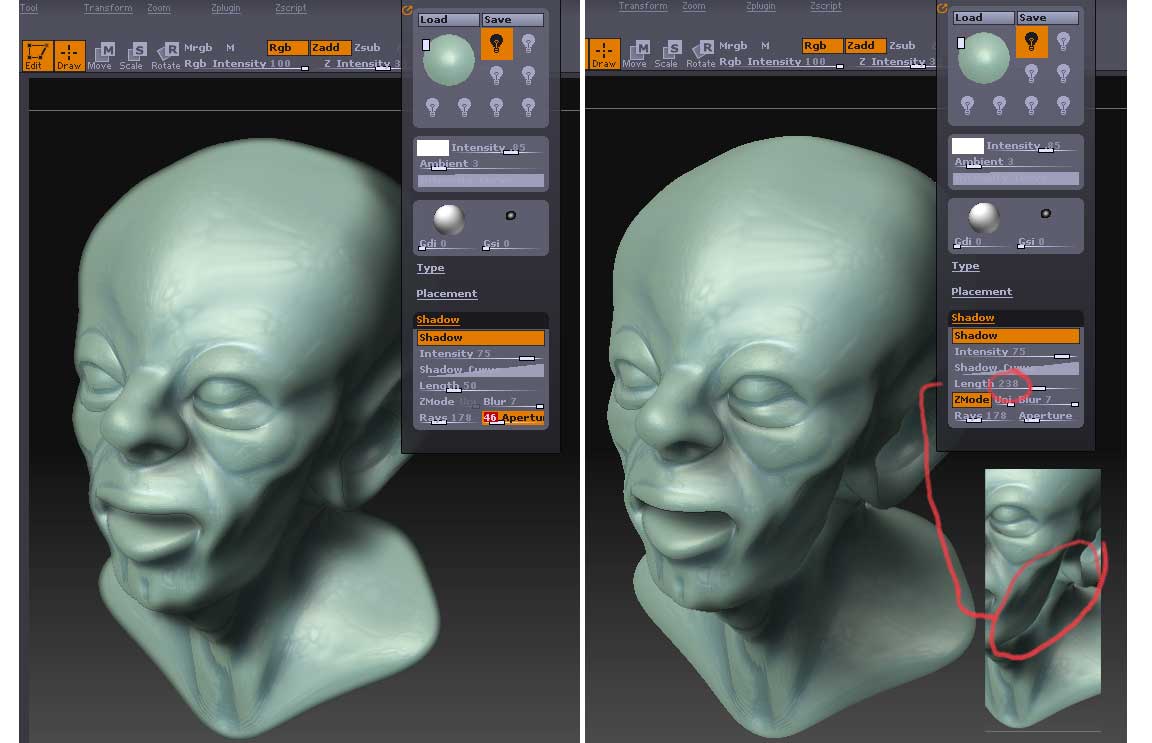Open the Zplugin menu

pyautogui.click(x=225, y=7)
